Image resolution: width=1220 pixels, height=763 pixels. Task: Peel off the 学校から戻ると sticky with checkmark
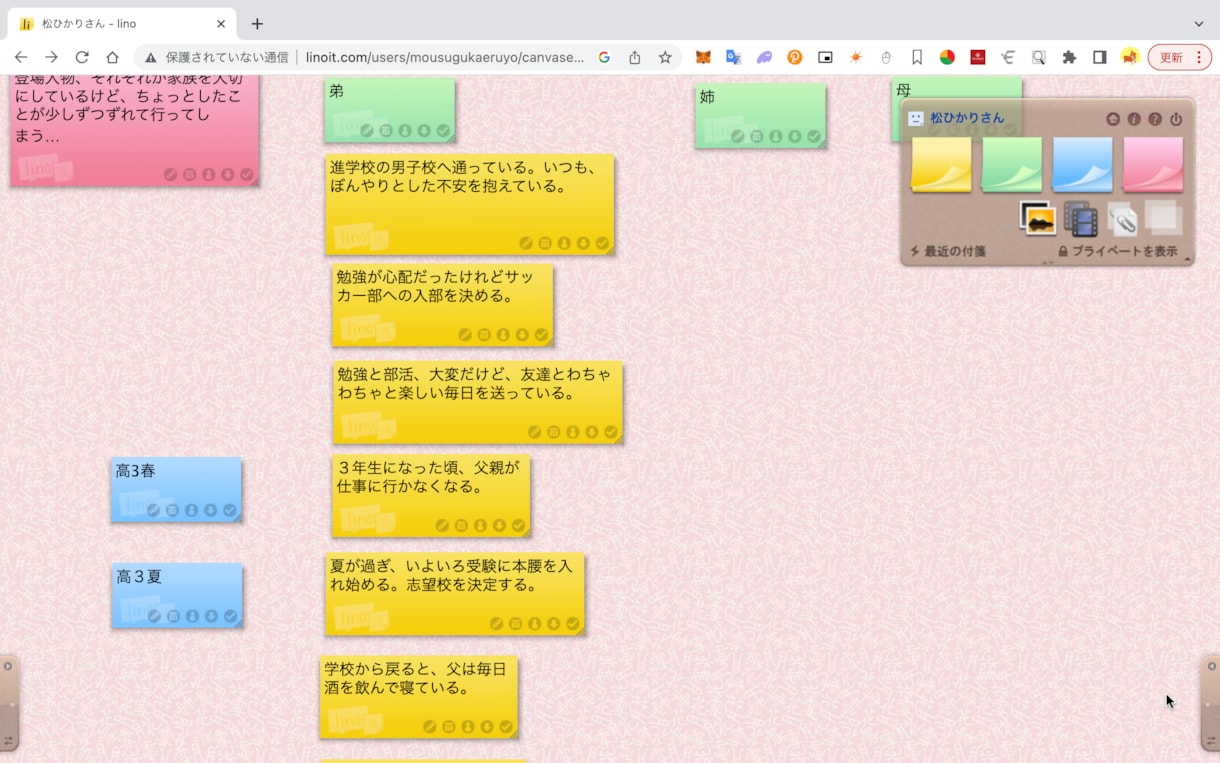(x=506, y=726)
